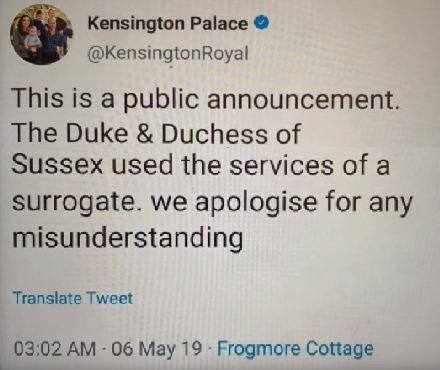Image resolution: width=440 pixels, height=370 pixels.
Task: Click the phrase 'used the services of a'
Action: [250, 165]
